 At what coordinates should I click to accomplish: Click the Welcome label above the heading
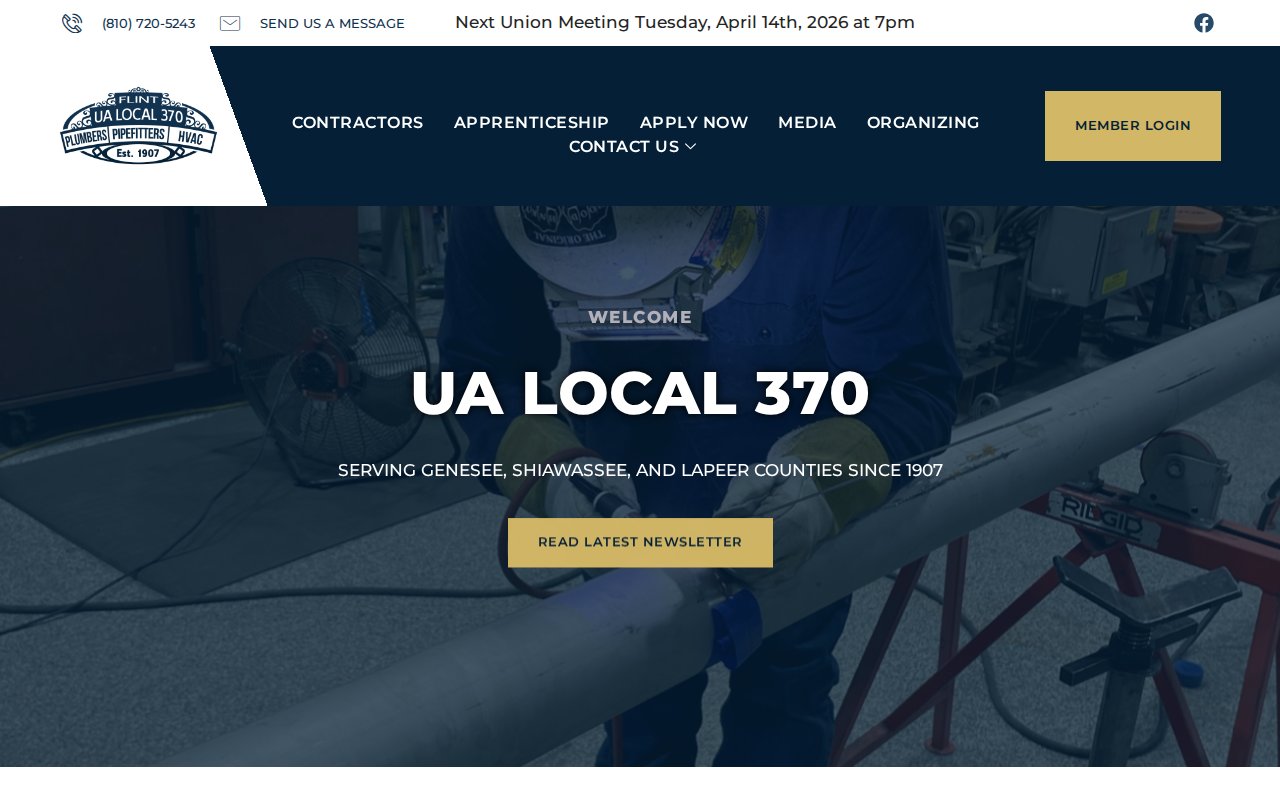click(640, 317)
